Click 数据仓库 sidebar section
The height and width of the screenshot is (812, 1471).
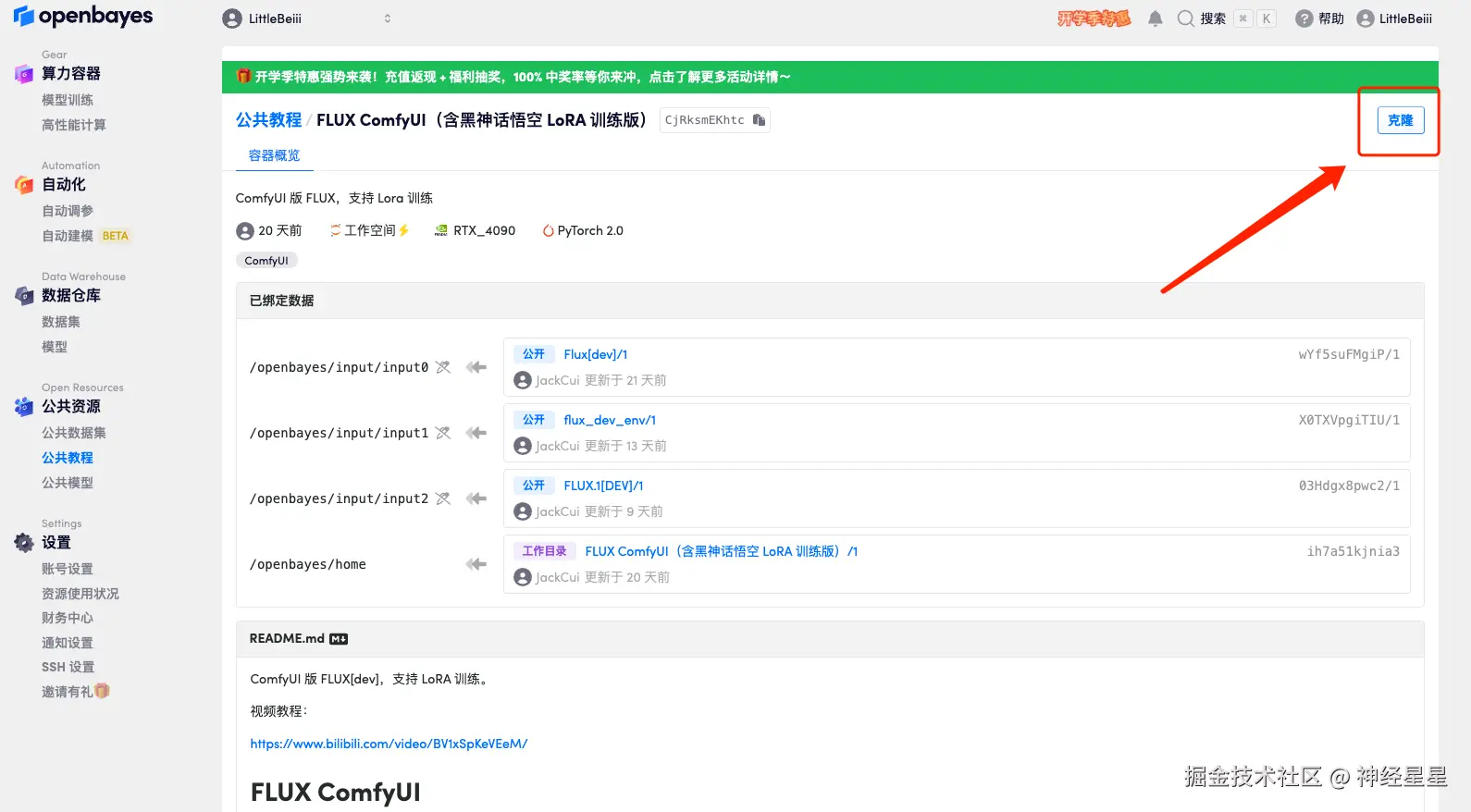(71, 295)
